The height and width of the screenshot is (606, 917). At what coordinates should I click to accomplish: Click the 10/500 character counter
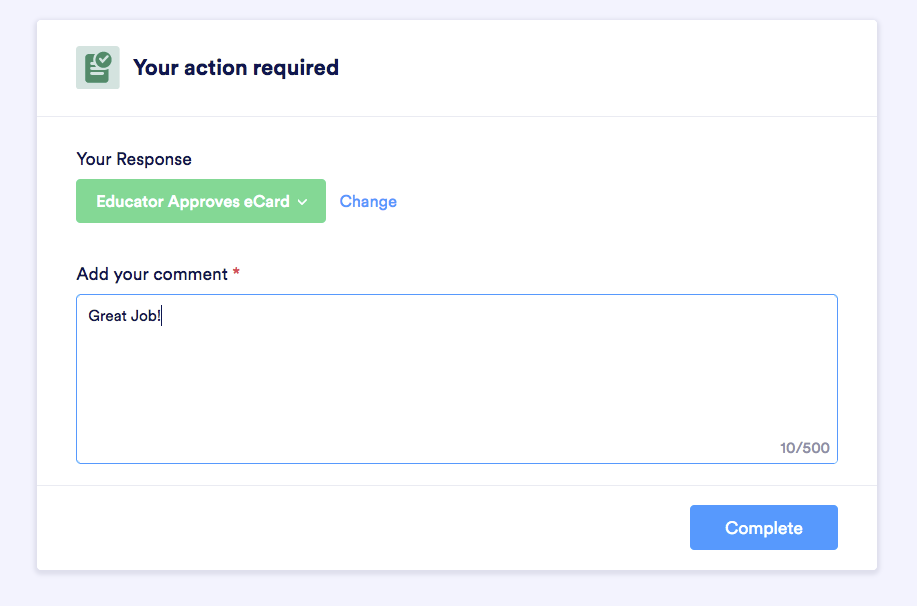click(804, 448)
